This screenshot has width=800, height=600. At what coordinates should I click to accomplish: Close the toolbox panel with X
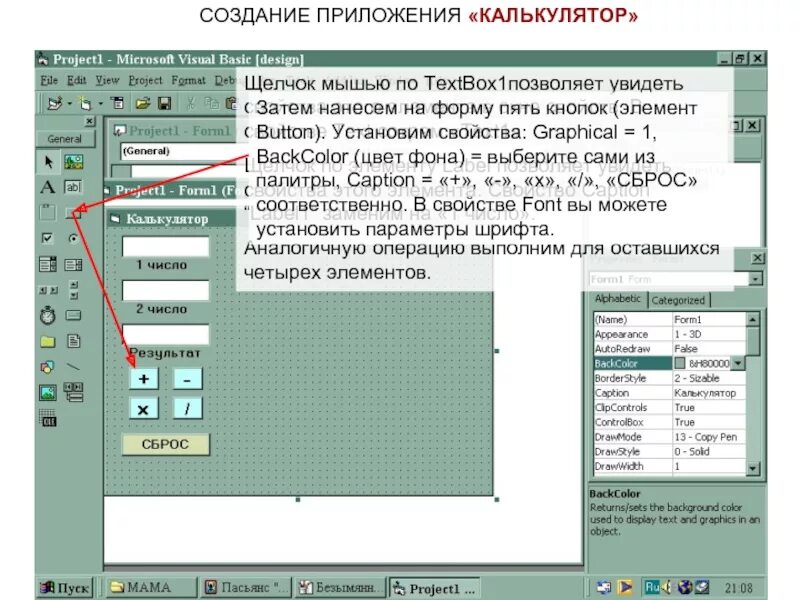click(90, 121)
